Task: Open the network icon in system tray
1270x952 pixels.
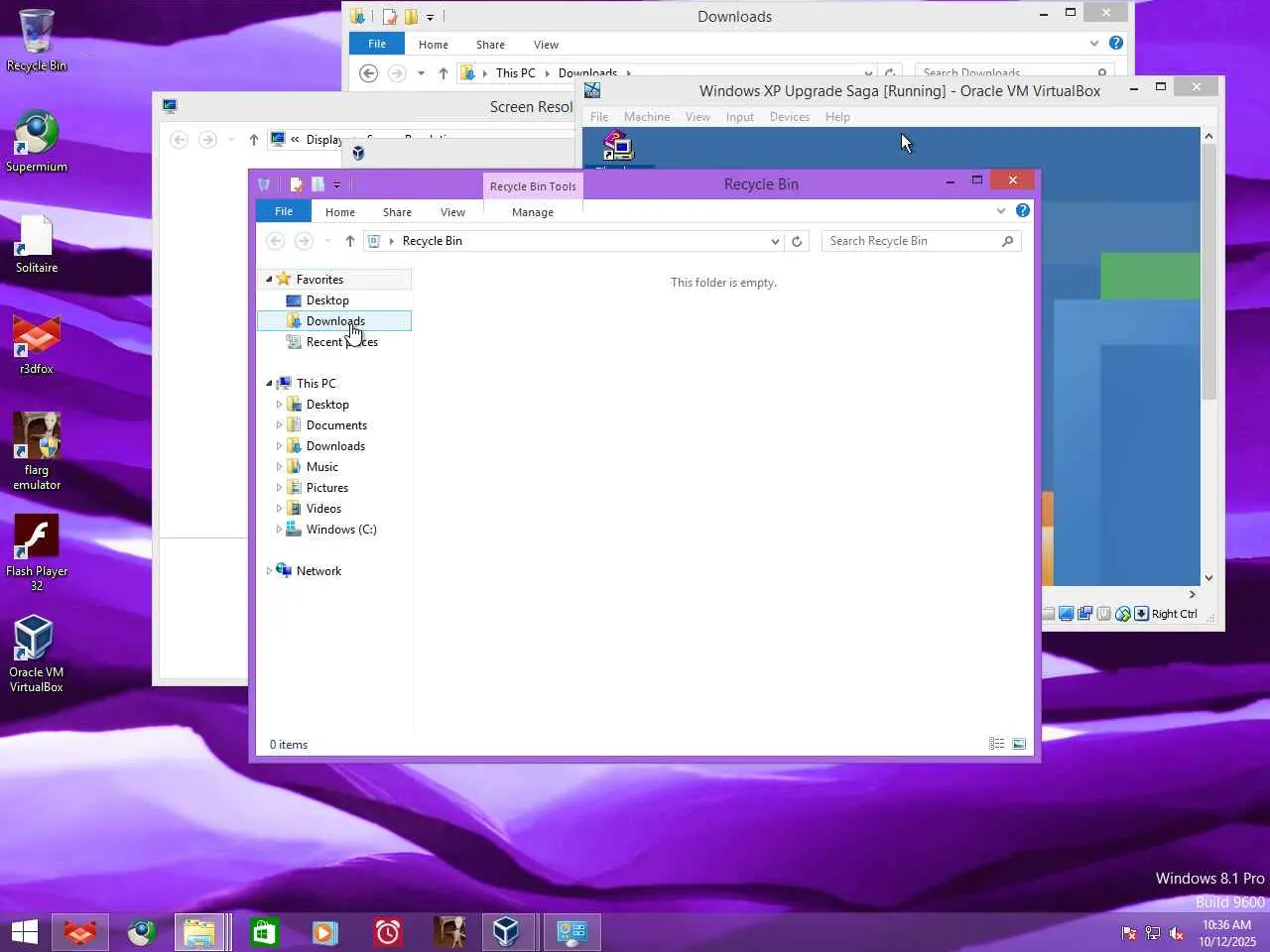Action: 1153,933
